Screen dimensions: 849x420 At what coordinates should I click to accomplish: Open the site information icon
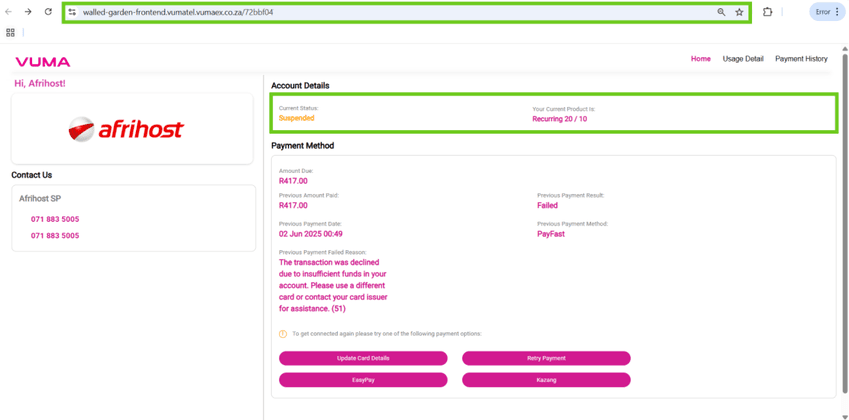point(72,12)
